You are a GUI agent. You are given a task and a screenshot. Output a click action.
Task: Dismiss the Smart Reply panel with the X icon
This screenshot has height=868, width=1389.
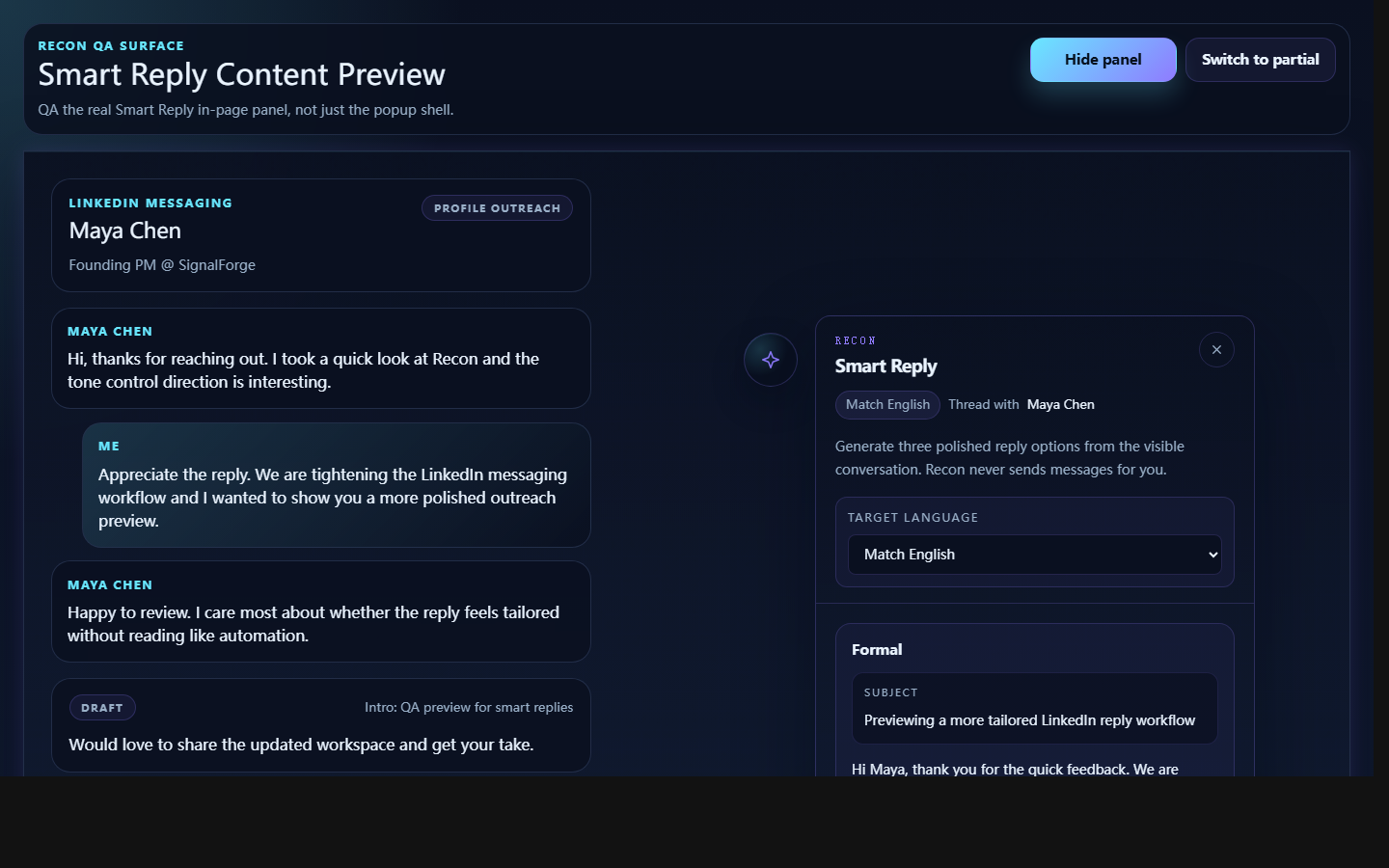coord(1216,349)
